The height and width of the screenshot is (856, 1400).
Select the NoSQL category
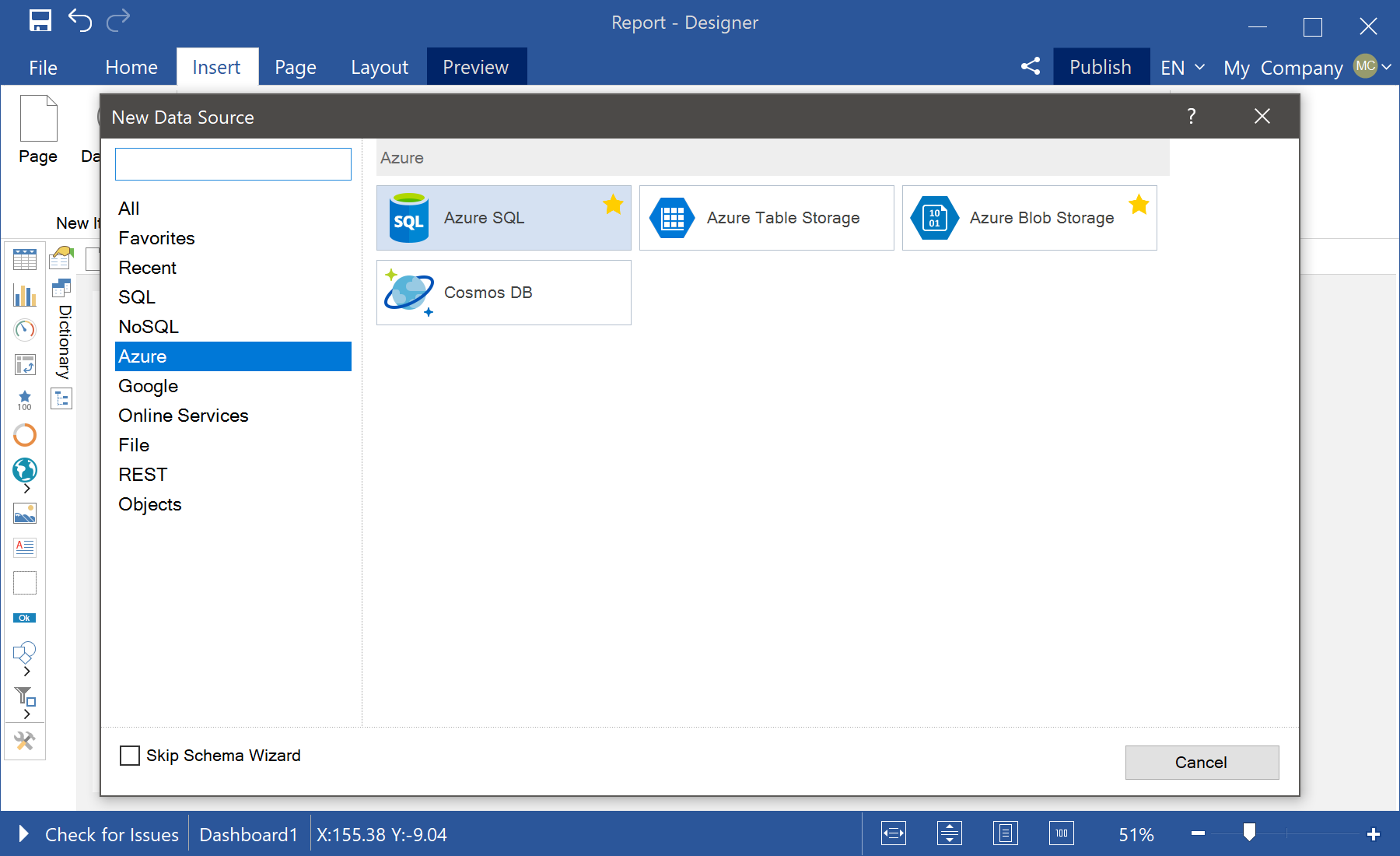click(x=233, y=327)
